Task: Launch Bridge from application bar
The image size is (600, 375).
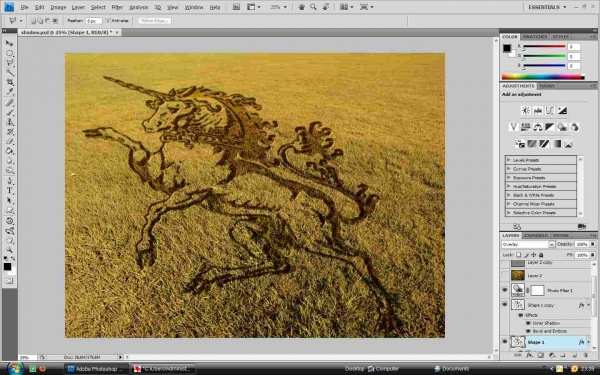Action: 236,7
